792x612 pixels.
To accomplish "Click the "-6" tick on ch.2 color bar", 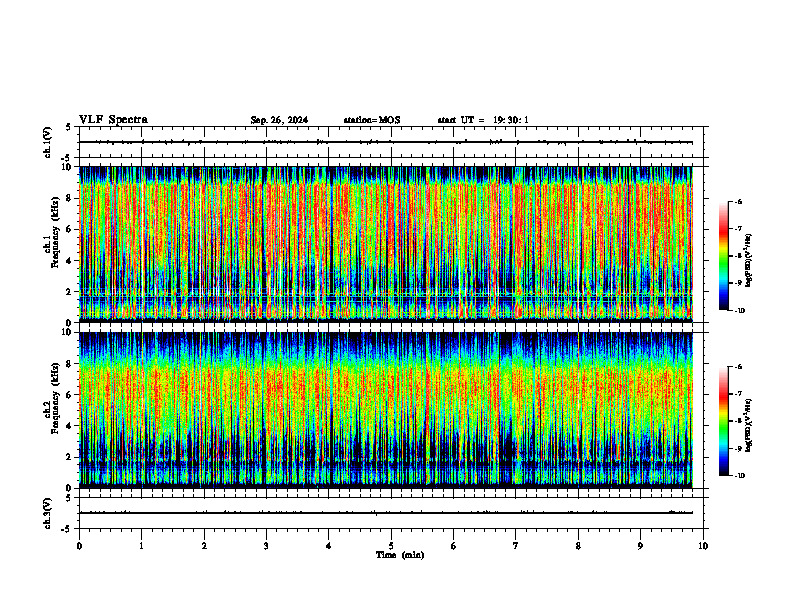I will coord(738,367).
